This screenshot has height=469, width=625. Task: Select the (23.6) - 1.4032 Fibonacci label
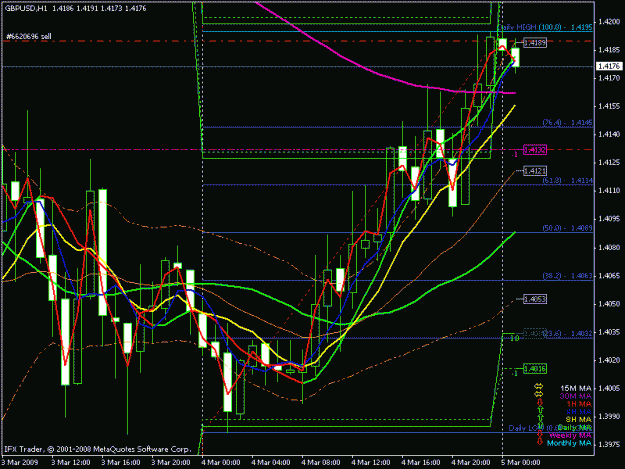click(568, 334)
